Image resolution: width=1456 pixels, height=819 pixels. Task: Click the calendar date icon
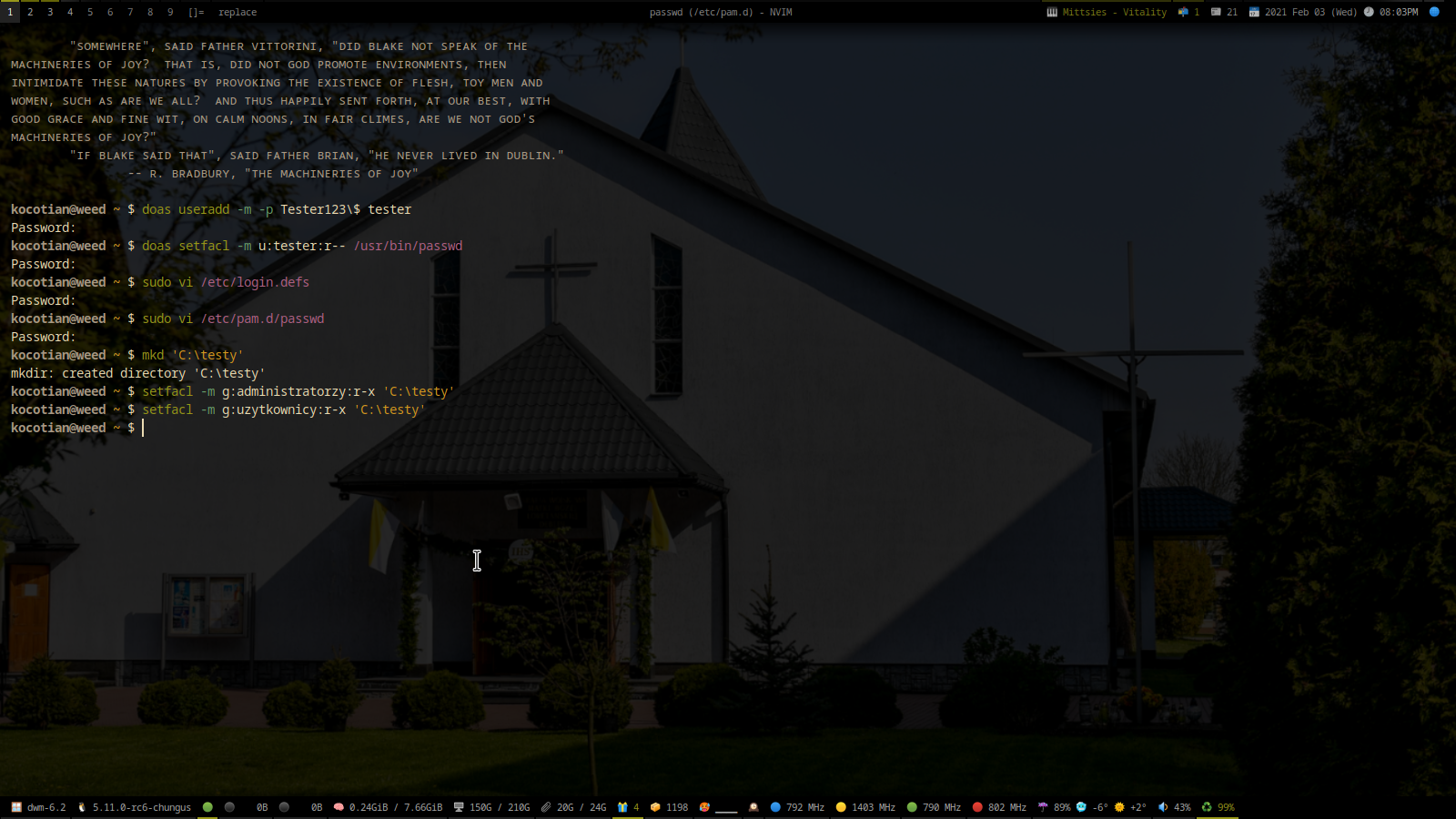[1254, 12]
